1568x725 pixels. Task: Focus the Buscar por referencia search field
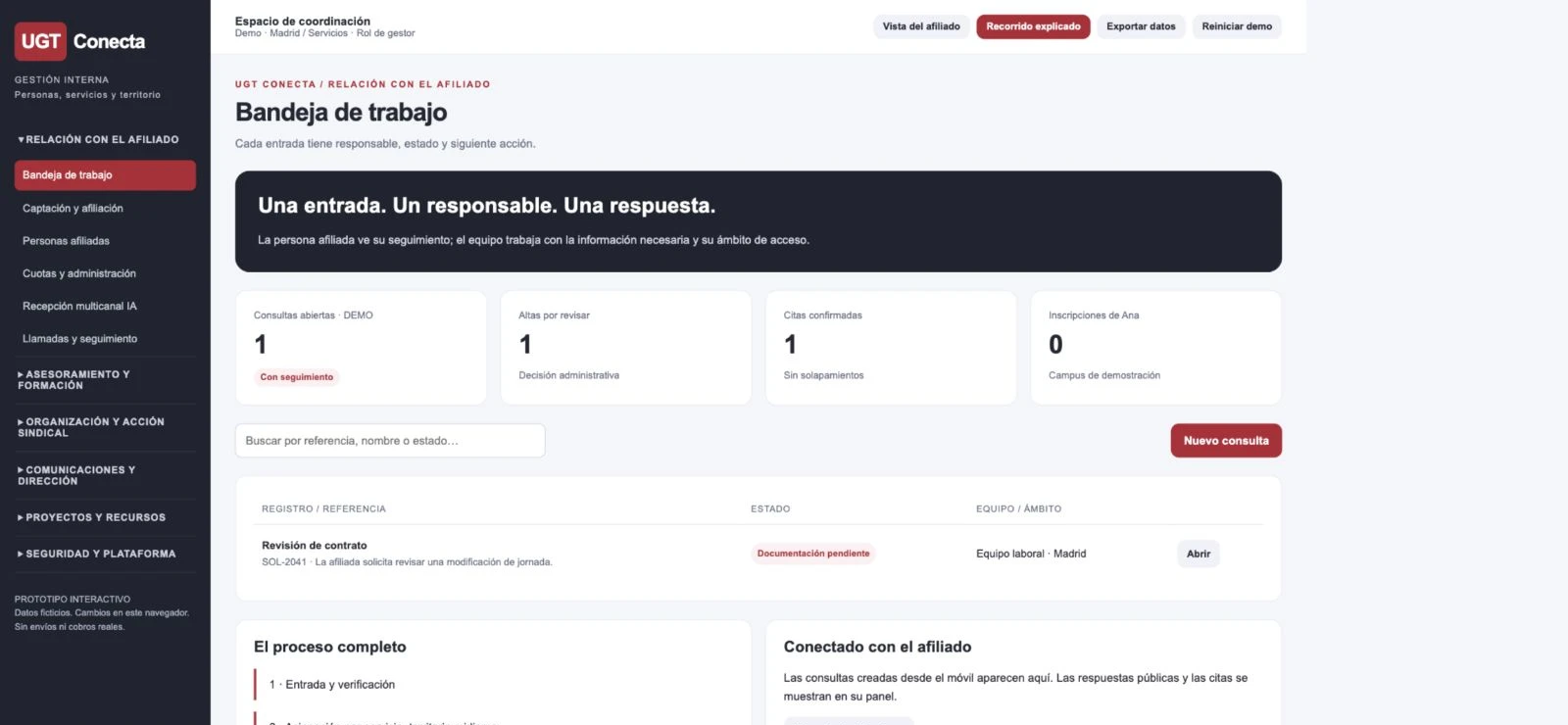coord(390,441)
